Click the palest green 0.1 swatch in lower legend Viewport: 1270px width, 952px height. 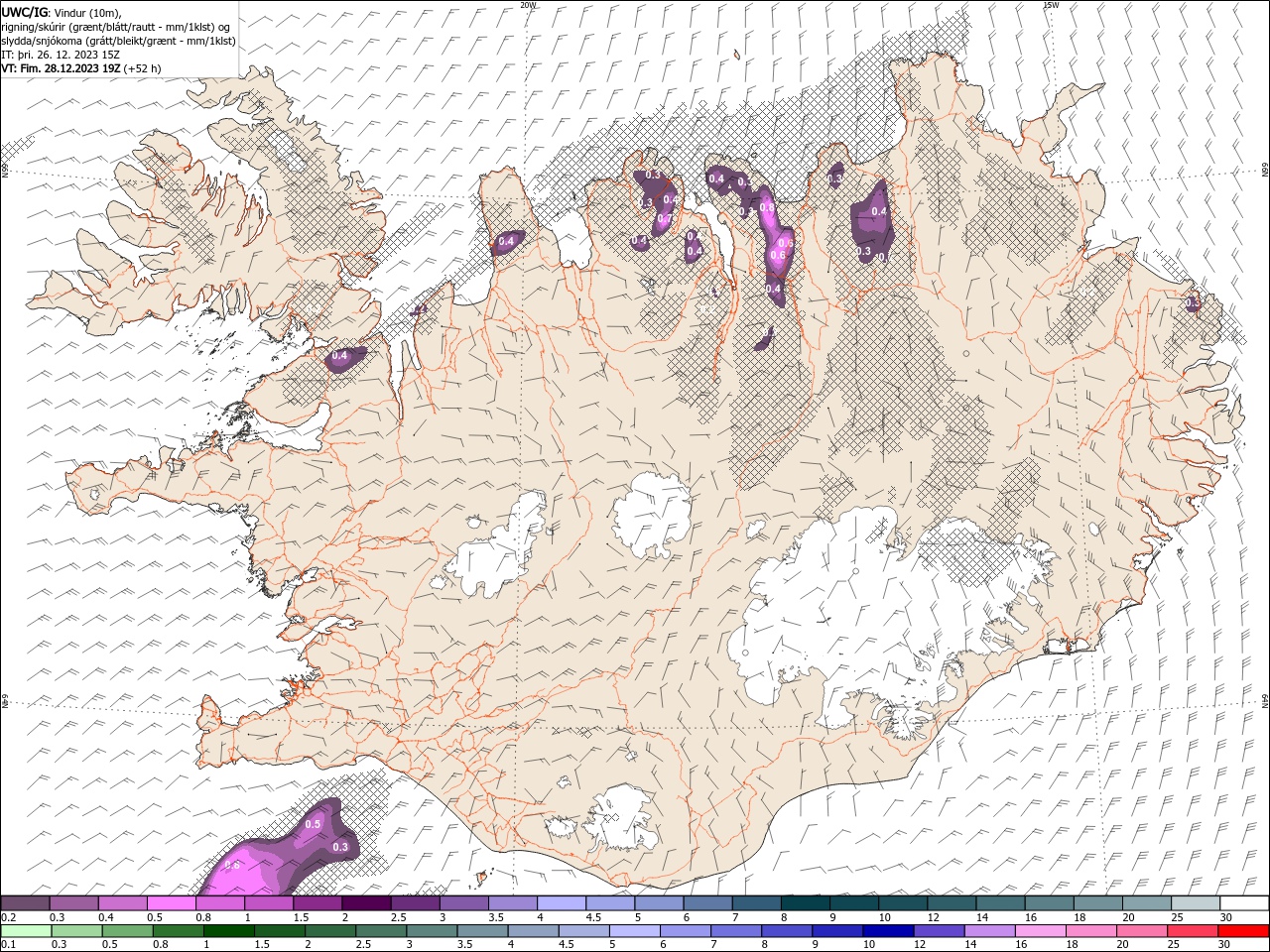(x=25, y=931)
